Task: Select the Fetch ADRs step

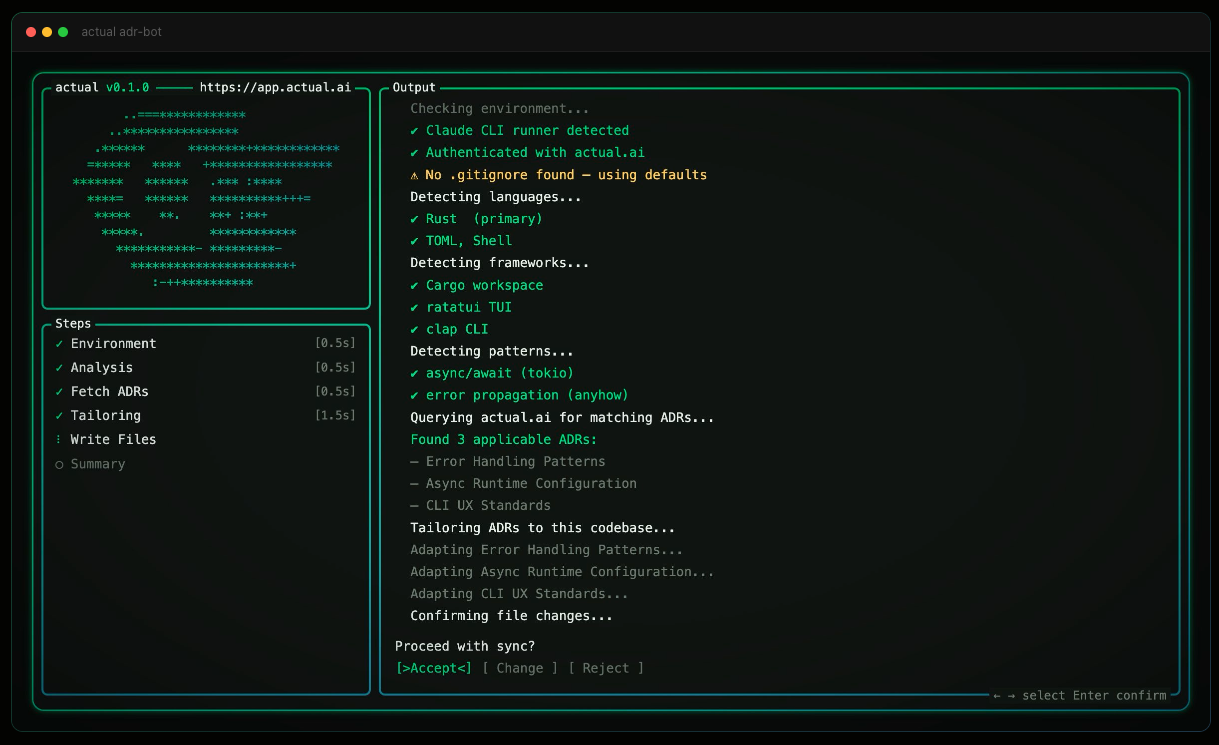Action: 109,391
